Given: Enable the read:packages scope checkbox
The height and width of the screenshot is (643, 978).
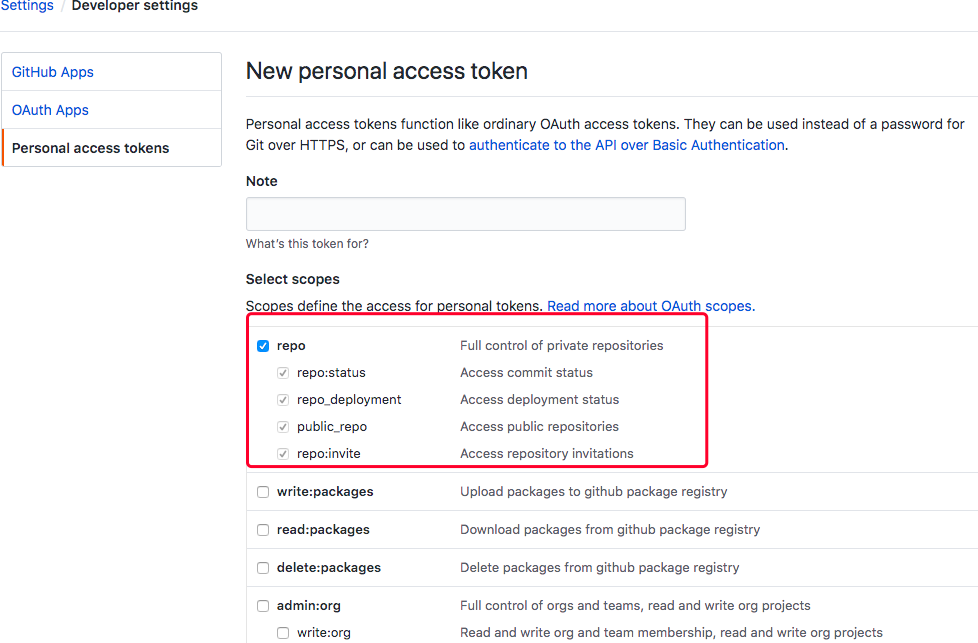Looking at the screenshot, I should [263, 530].
